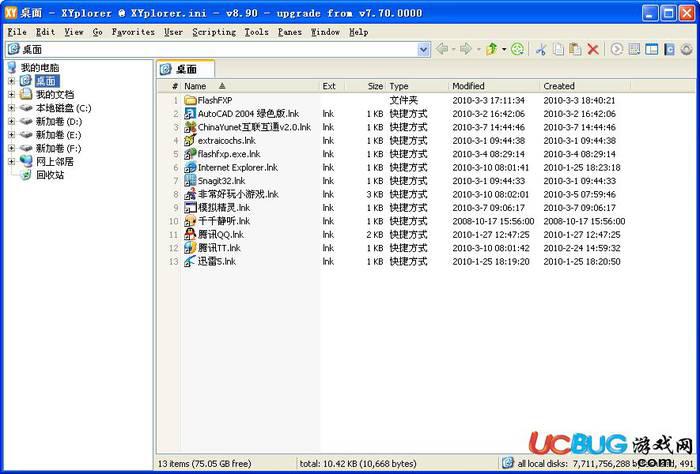
Task: Open the views grid toolbar icon
Action: [x=634, y=49]
